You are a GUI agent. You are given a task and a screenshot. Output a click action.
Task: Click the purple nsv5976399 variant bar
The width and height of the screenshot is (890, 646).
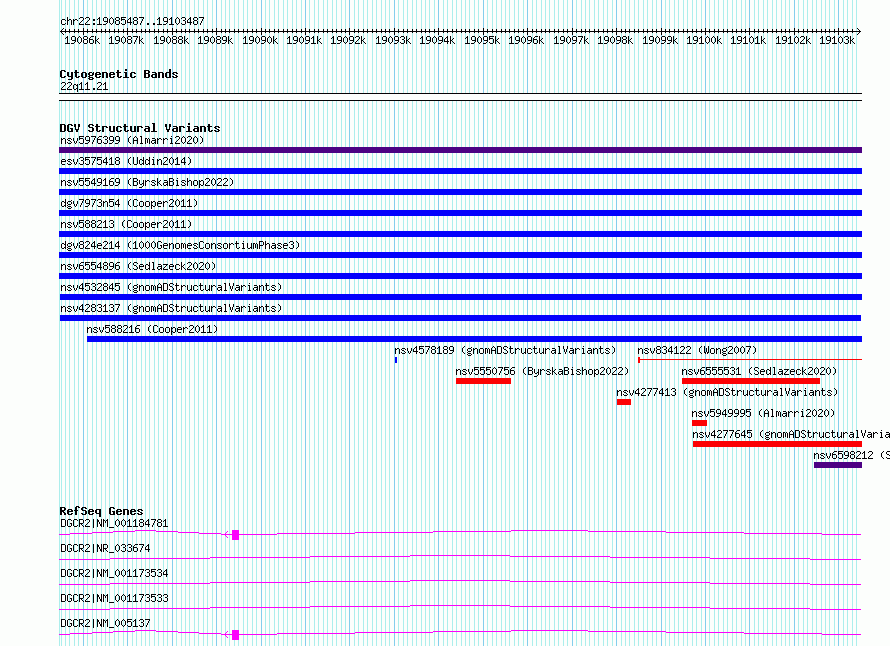point(460,150)
